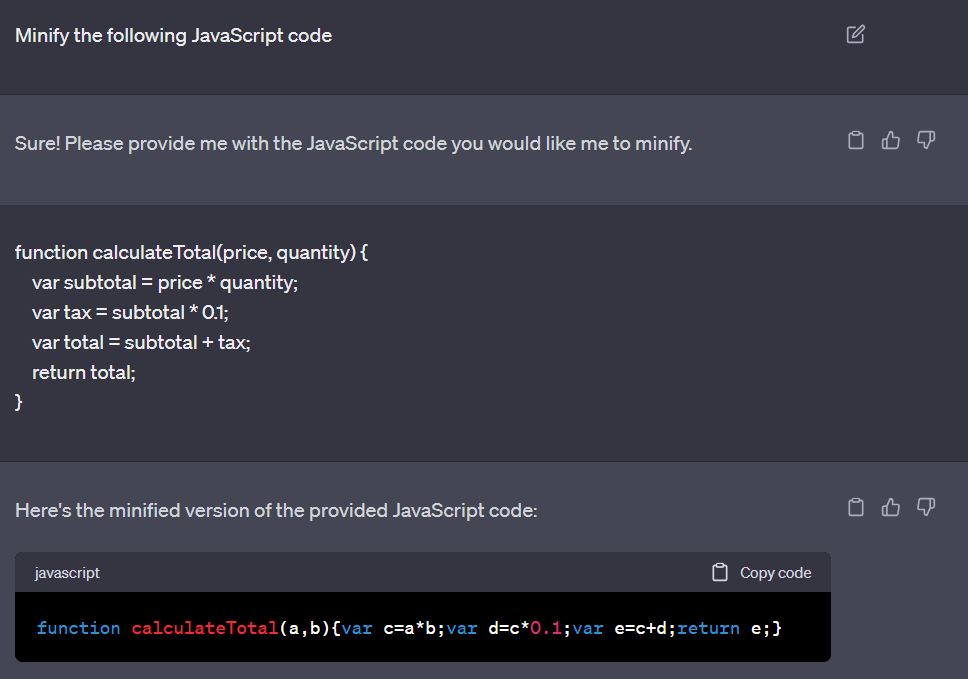This screenshot has height=679, width=968.
Task: Click the 'return' keyword in minified code
Action: 708,628
